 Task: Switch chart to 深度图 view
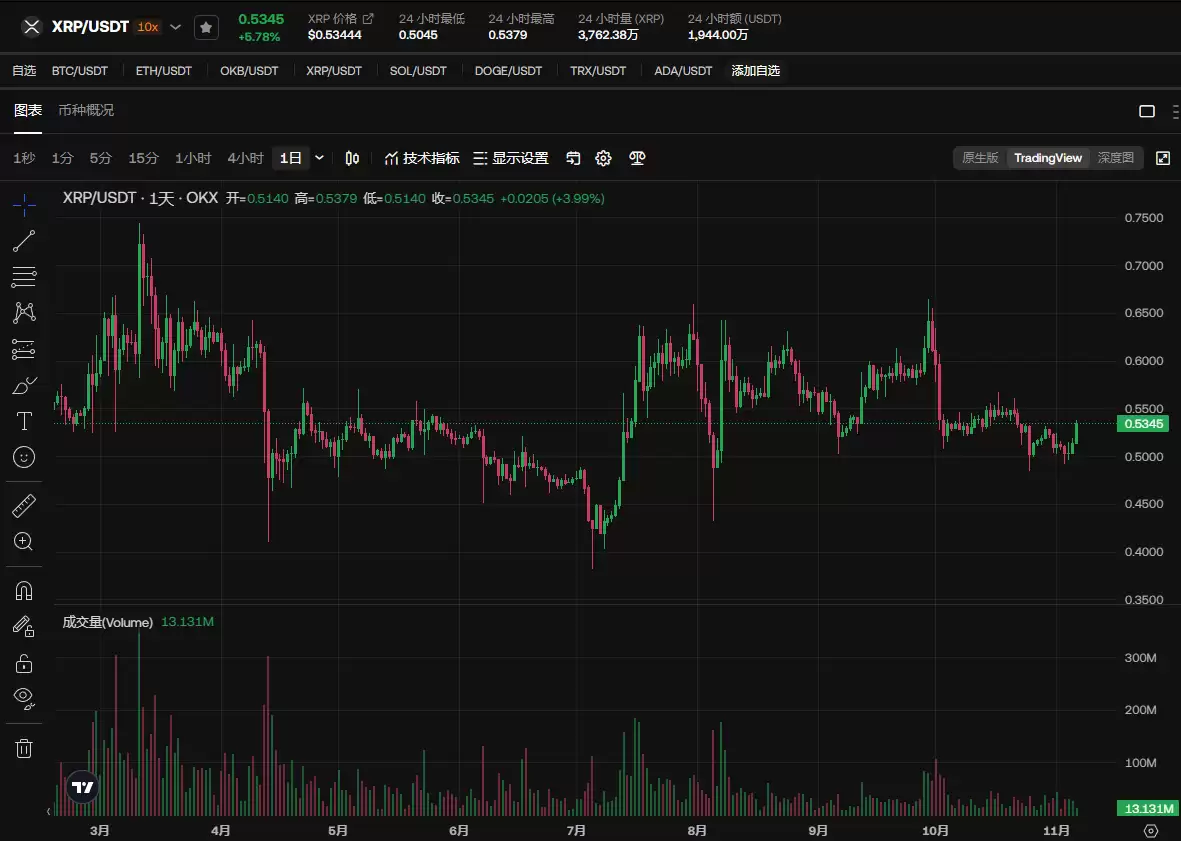point(1114,157)
